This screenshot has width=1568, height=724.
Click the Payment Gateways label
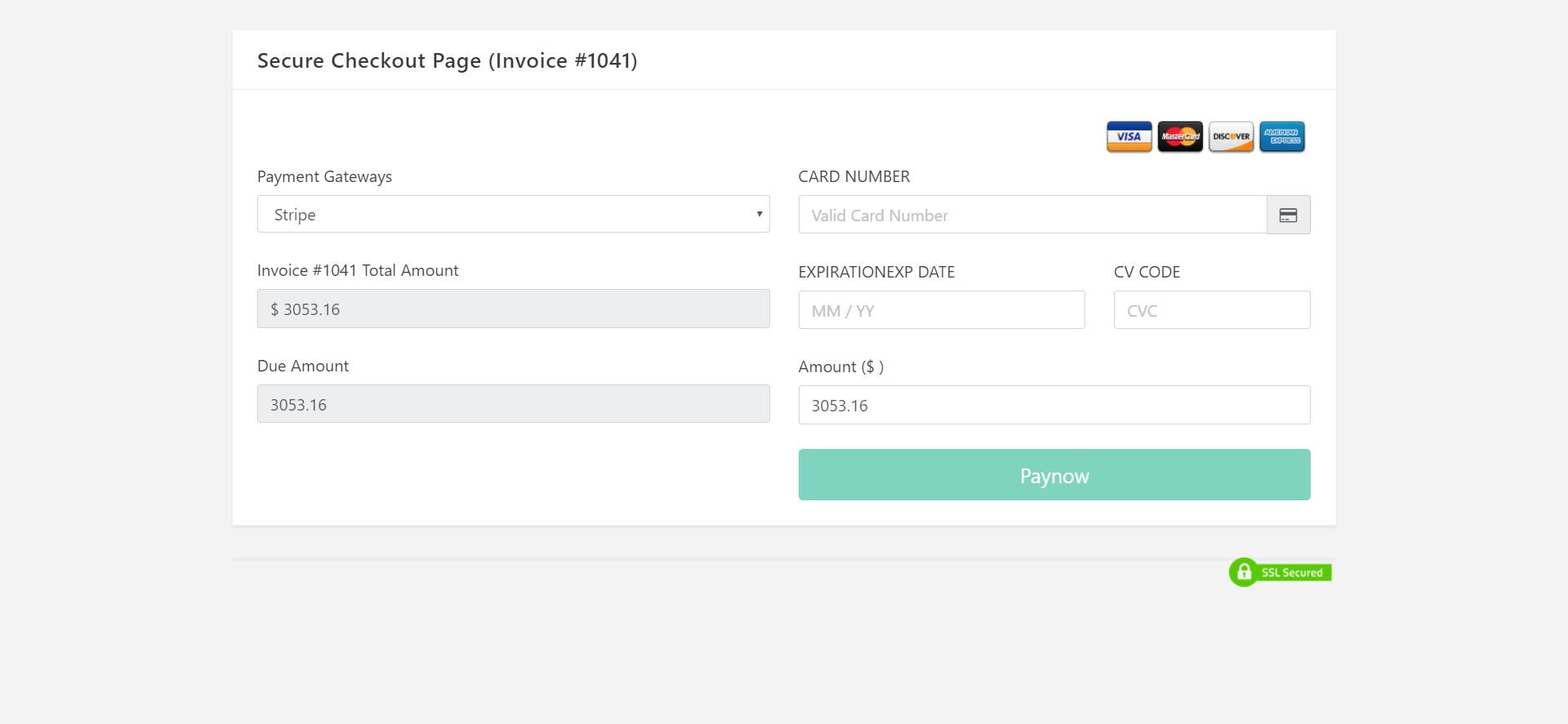(x=324, y=177)
